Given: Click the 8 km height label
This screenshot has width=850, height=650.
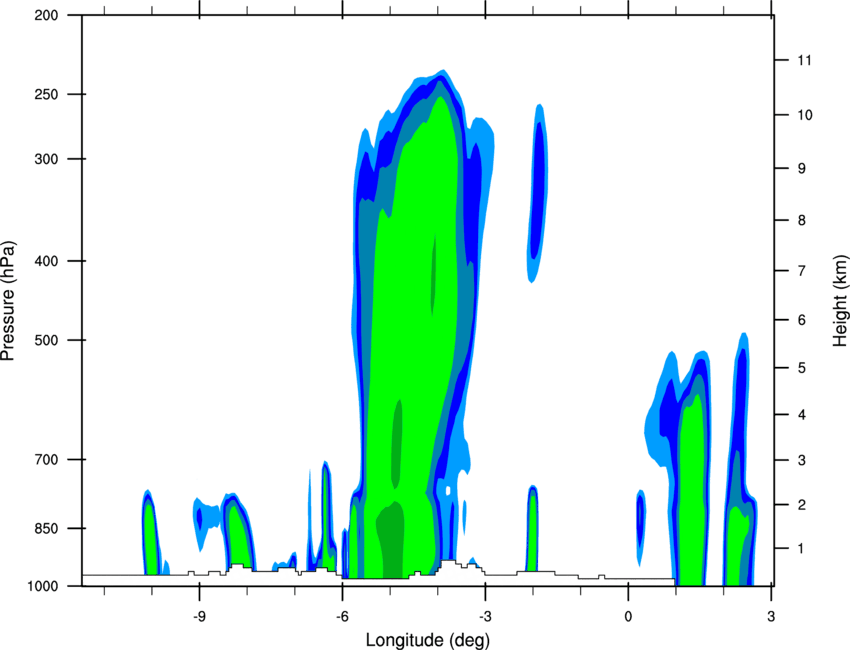Looking at the screenshot, I should 802,220.
